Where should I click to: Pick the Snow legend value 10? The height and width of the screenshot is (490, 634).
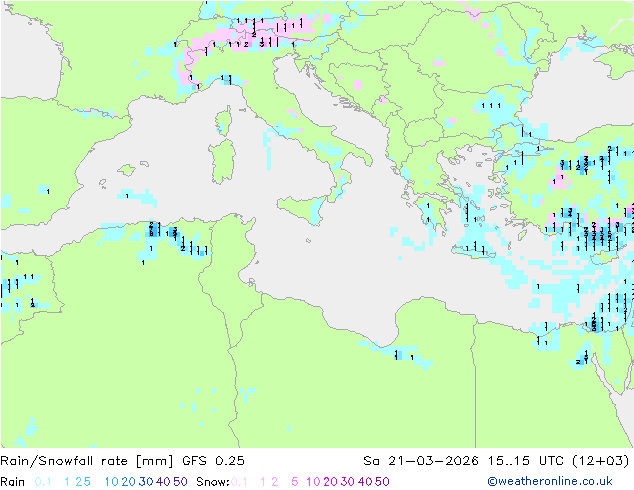[313, 482]
